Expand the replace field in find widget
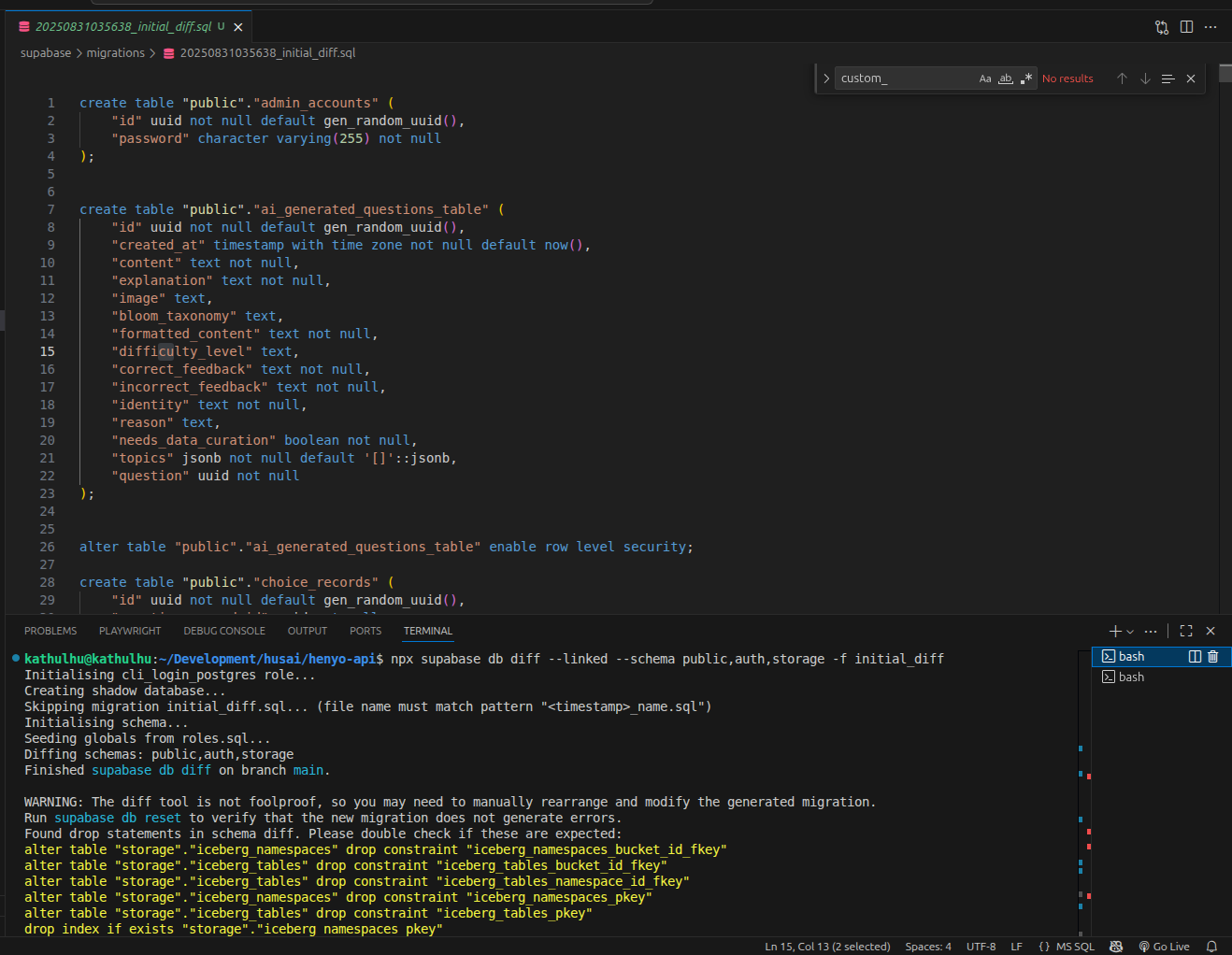This screenshot has width=1232, height=955. click(826, 78)
